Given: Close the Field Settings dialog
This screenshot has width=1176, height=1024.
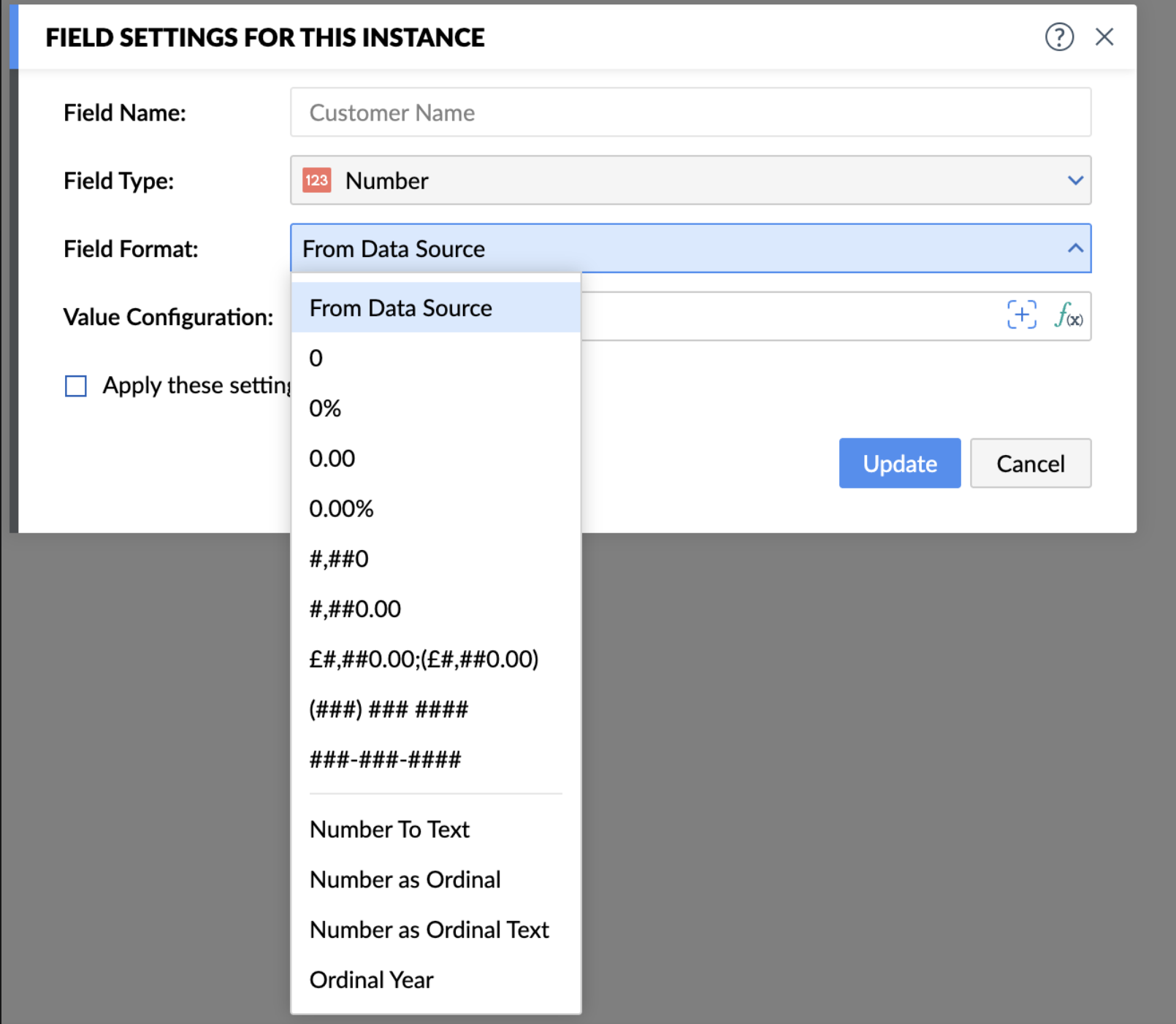Looking at the screenshot, I should point(1104,37).
